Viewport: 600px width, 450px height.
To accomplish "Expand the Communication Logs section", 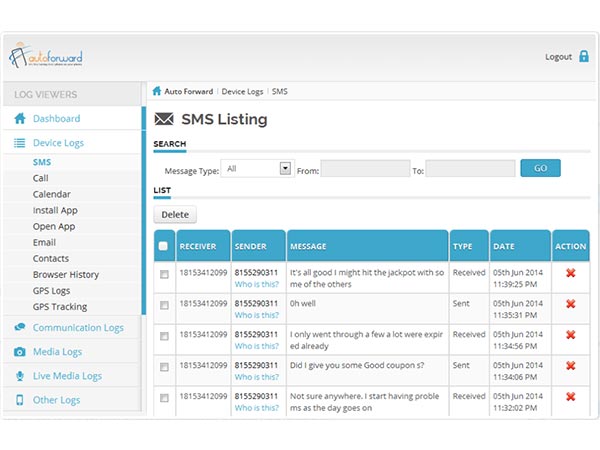I will click(x=78, y=328).
